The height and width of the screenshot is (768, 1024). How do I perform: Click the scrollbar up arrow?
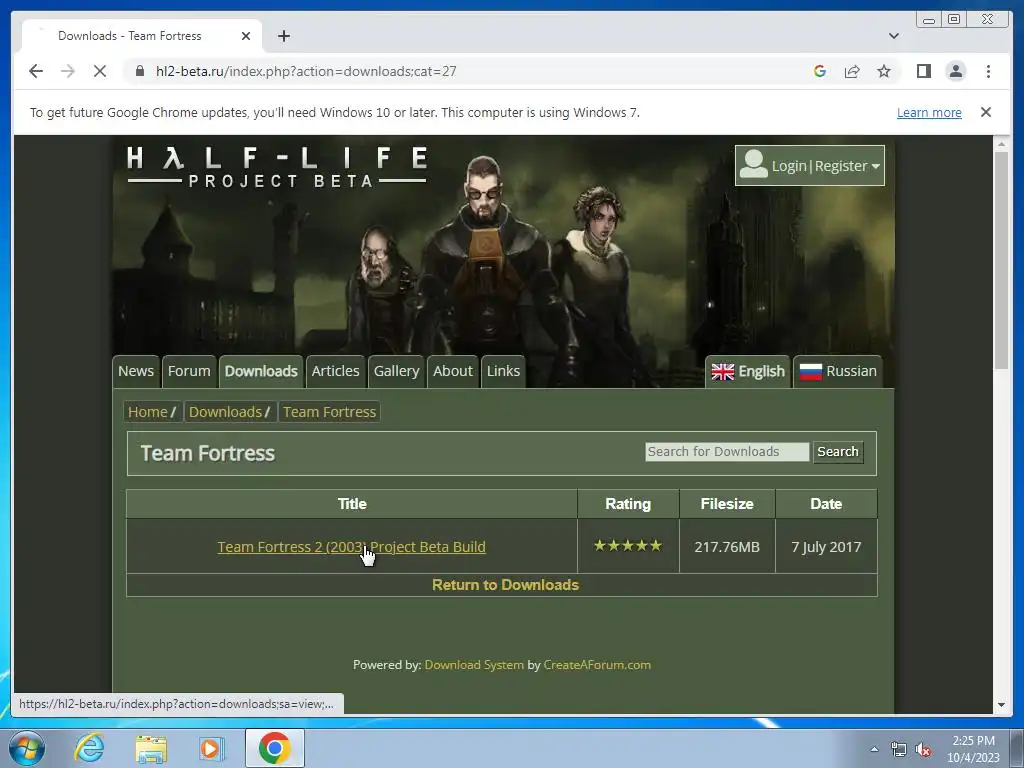(x=1001, y=143)
